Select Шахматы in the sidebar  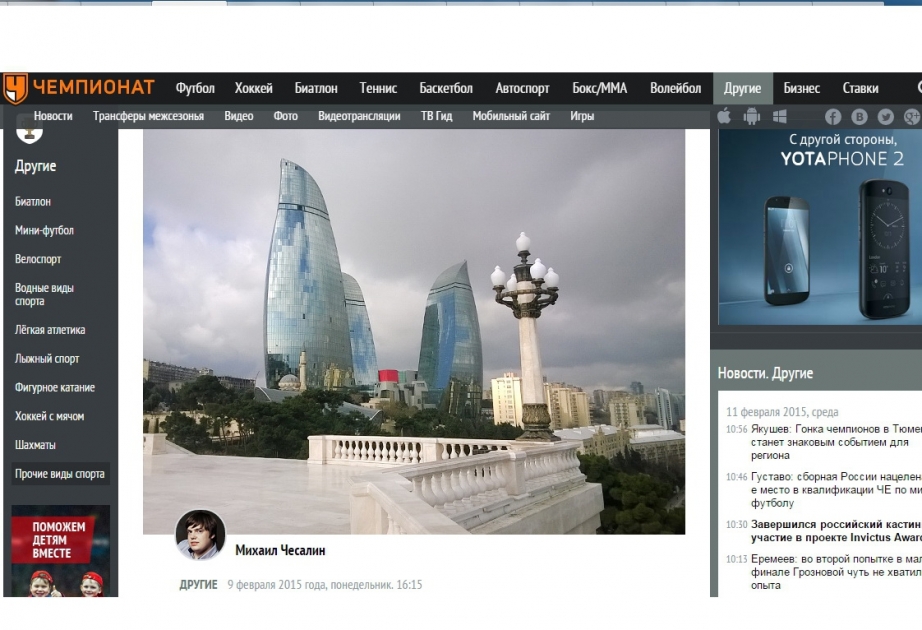35,445
